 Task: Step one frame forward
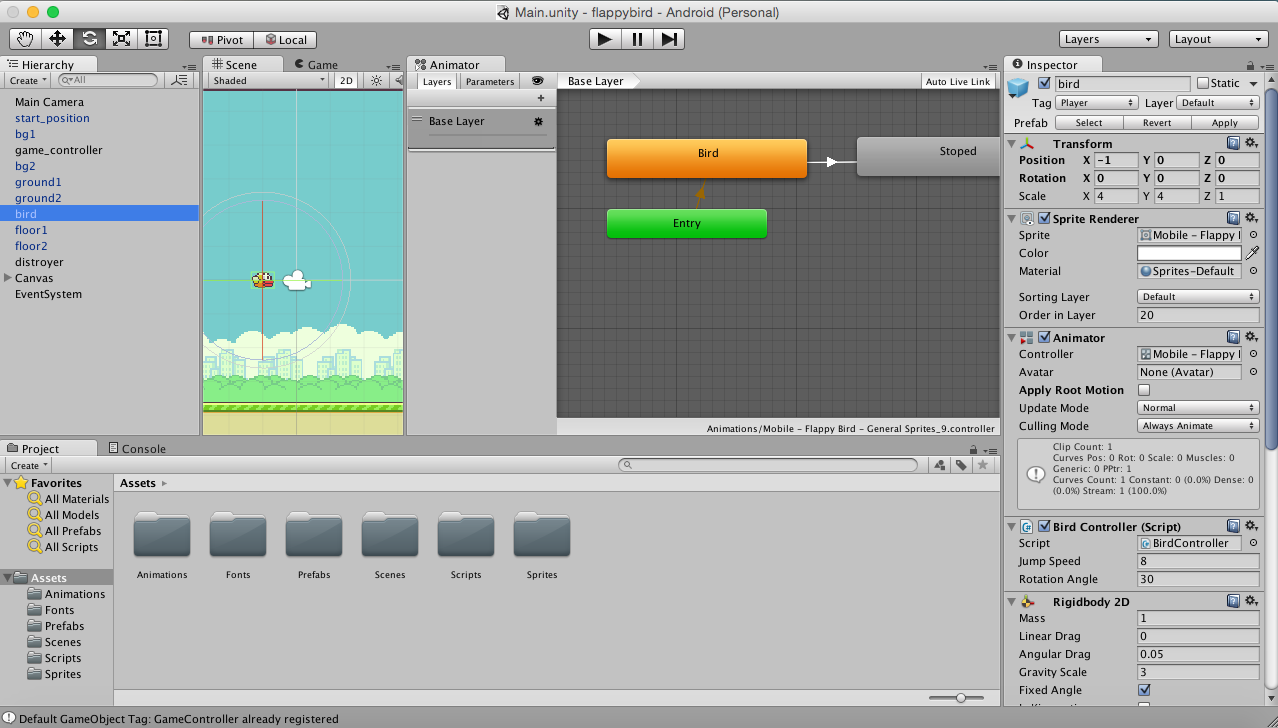click(669, 39)
